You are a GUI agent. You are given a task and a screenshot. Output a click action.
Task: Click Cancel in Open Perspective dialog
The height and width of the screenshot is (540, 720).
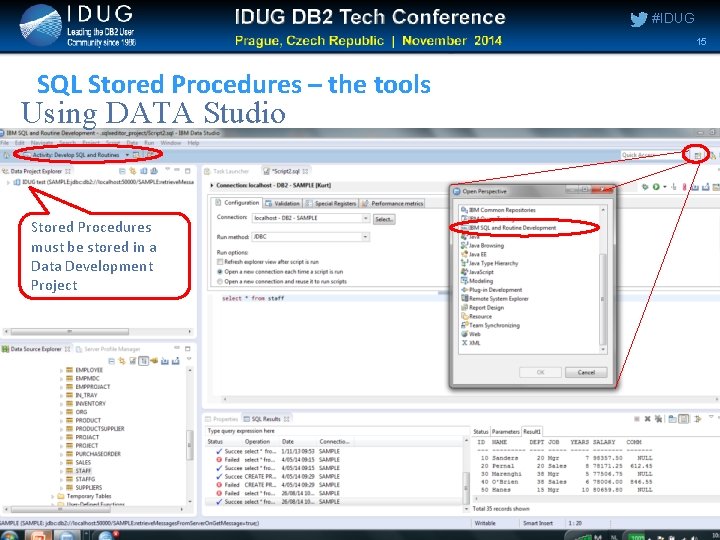click(586, 372)
